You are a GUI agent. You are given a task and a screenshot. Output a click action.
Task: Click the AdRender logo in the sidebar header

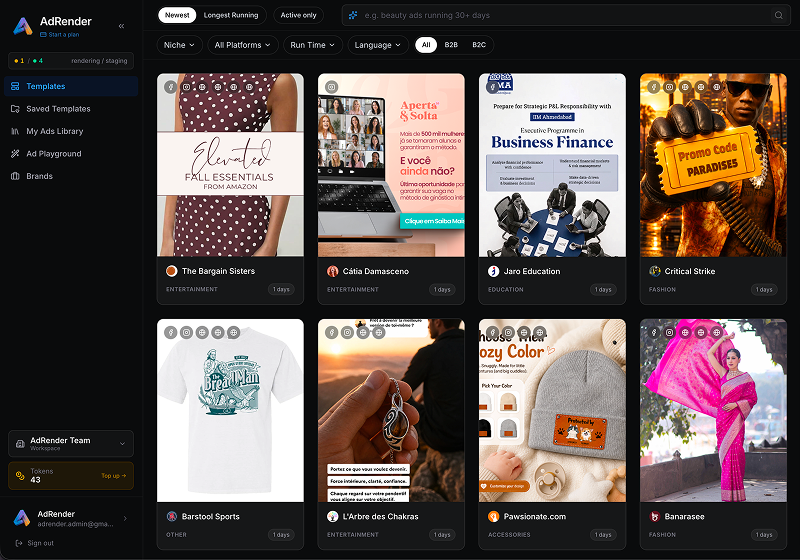point(22,26)
